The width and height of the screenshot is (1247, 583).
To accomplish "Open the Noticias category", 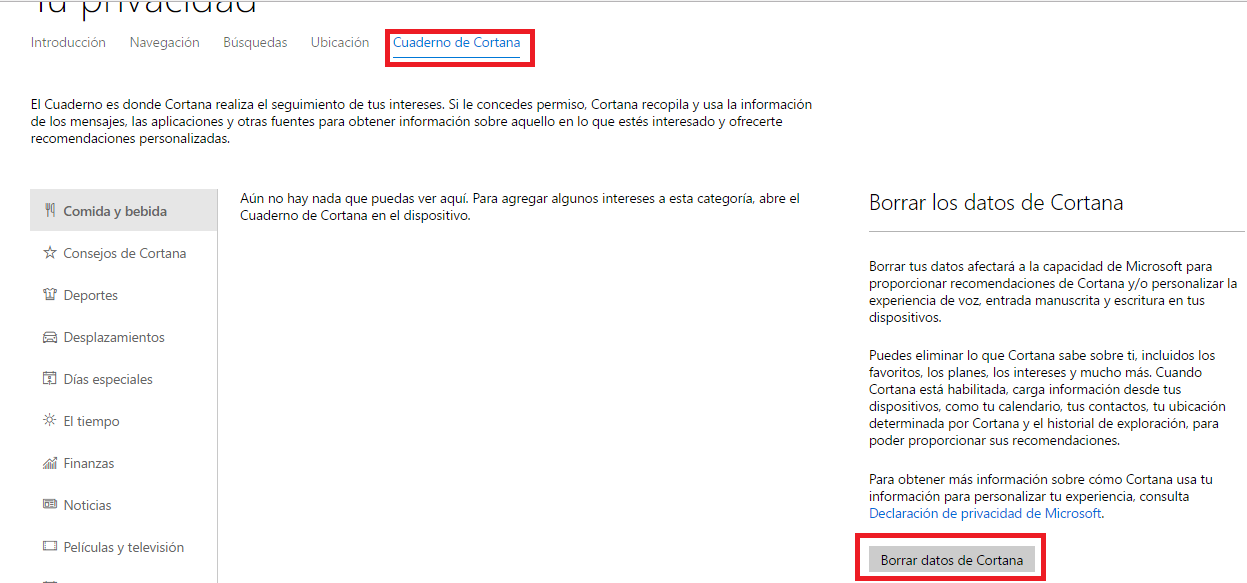I will [x=124, y=505].
